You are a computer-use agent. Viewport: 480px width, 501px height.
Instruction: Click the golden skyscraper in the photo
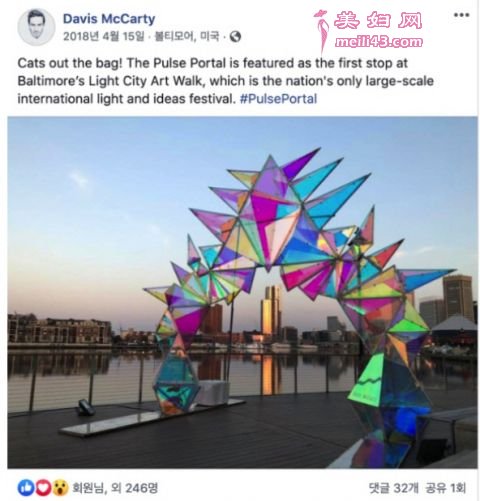click(271, 311)
